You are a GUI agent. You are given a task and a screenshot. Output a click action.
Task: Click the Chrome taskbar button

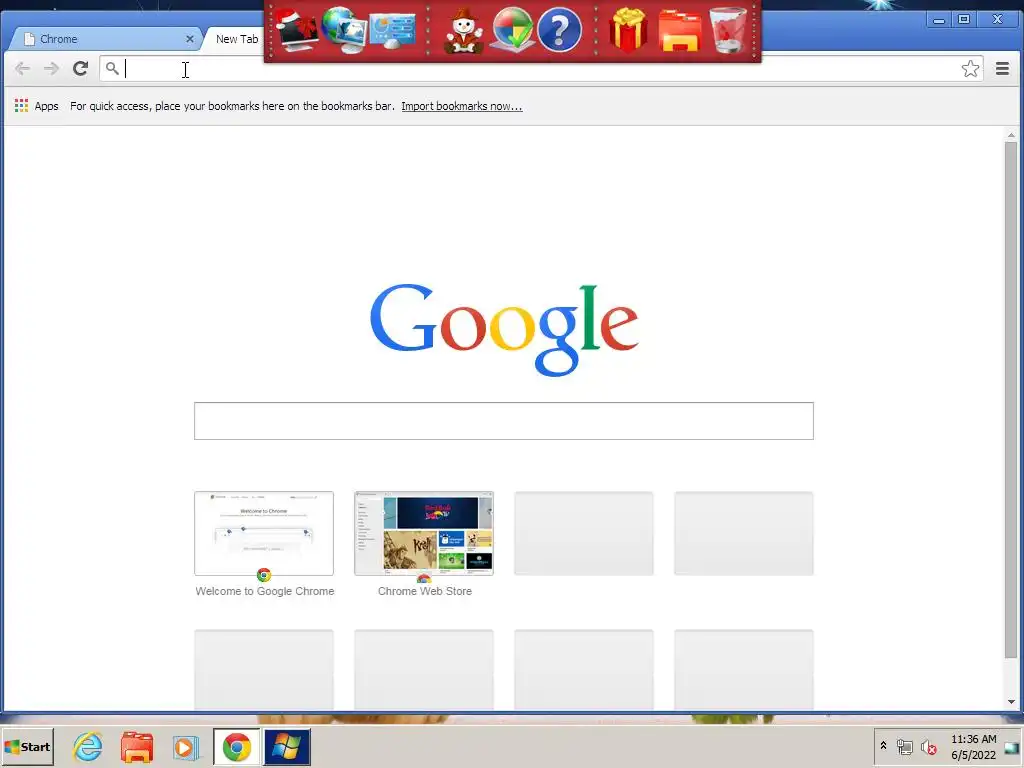236,746
